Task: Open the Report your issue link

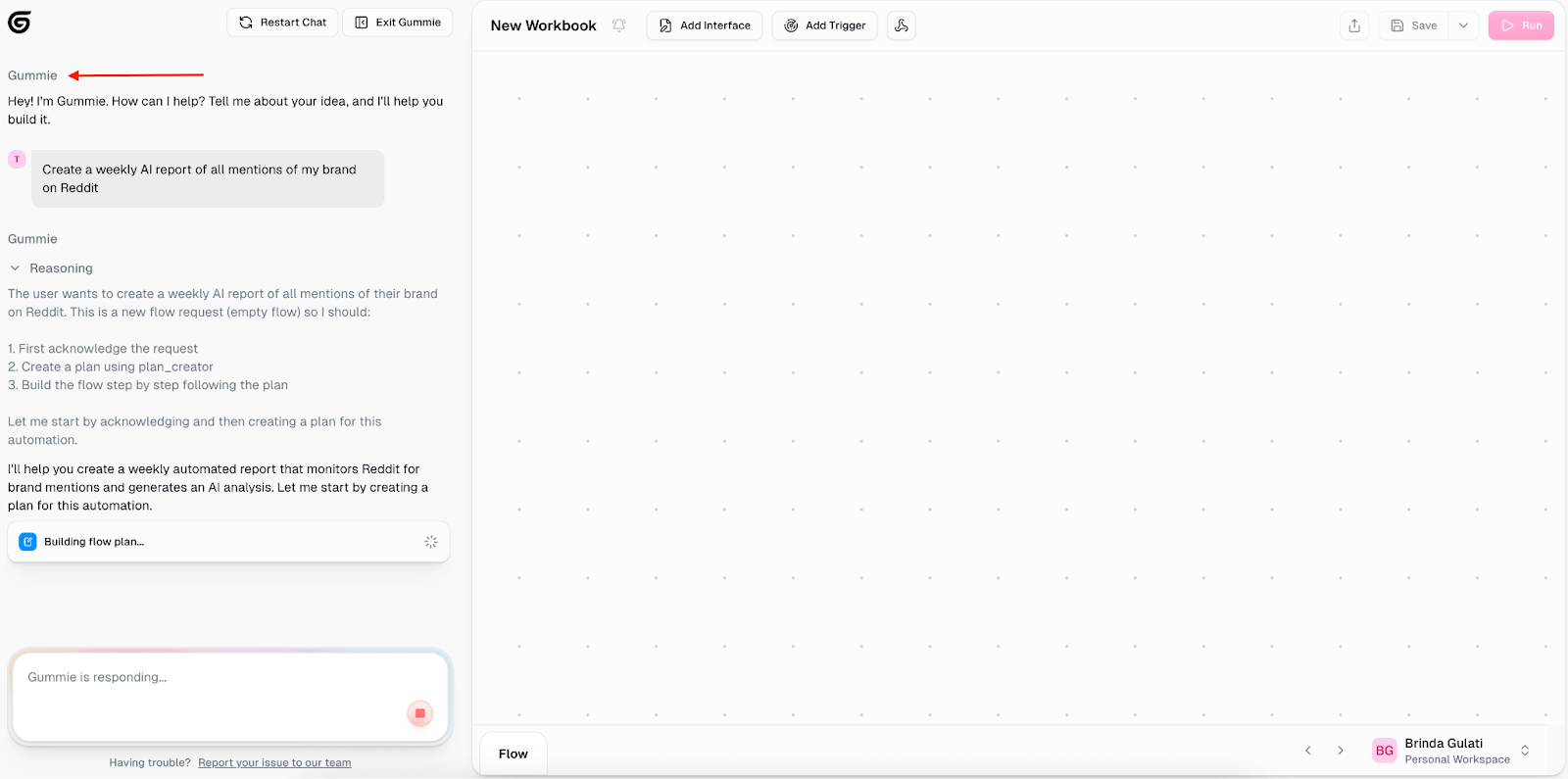Action: pyautogui.click(x=274, y=762)
